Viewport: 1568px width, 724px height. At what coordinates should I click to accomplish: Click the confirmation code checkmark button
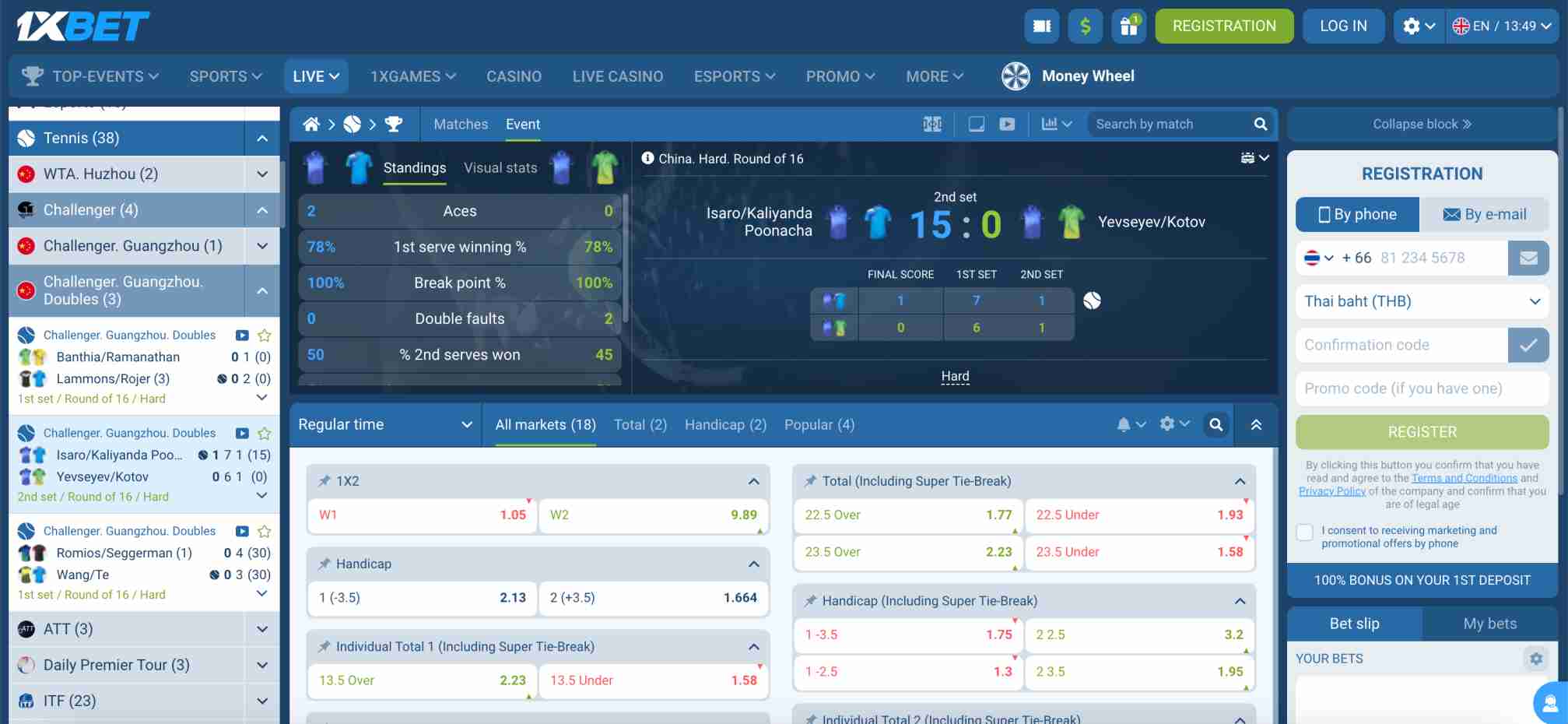click(x=1528, y=345)
